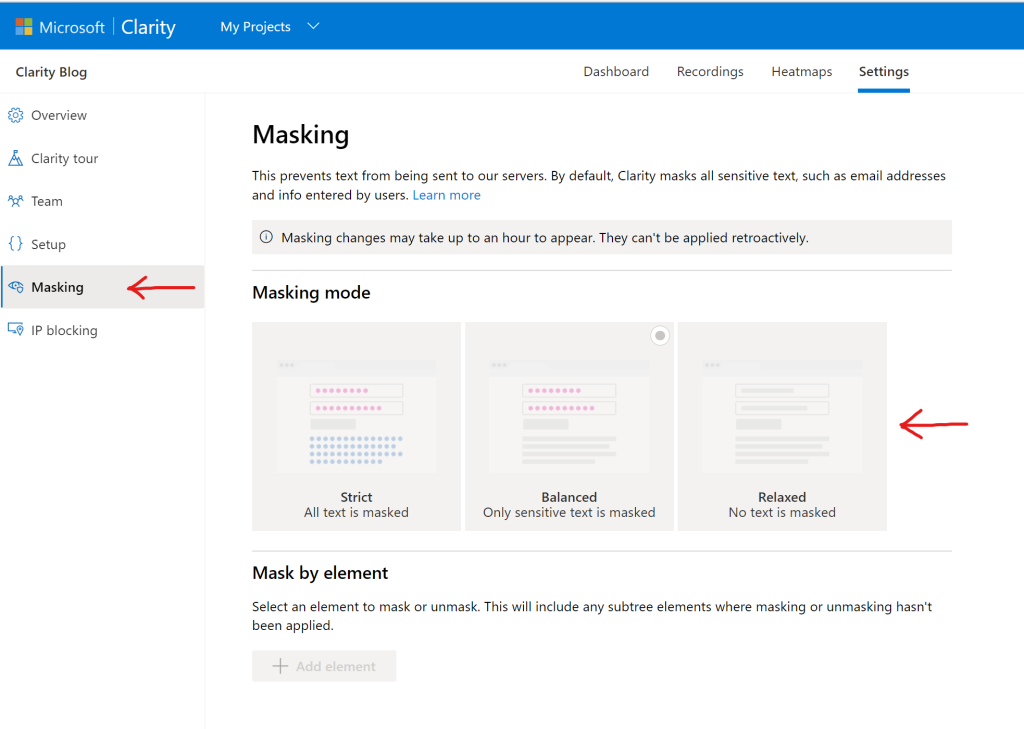
Task: Click the Mask by element heading
Action: [x=320, y=573]
